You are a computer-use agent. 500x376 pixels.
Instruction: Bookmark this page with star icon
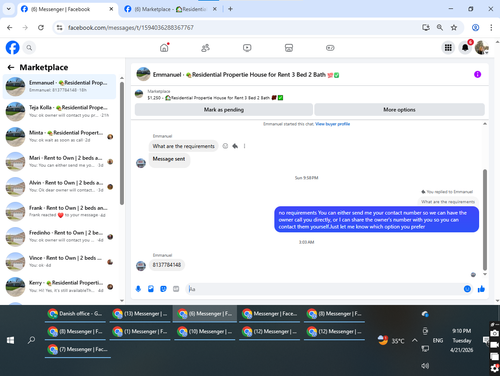click(454, 28)
